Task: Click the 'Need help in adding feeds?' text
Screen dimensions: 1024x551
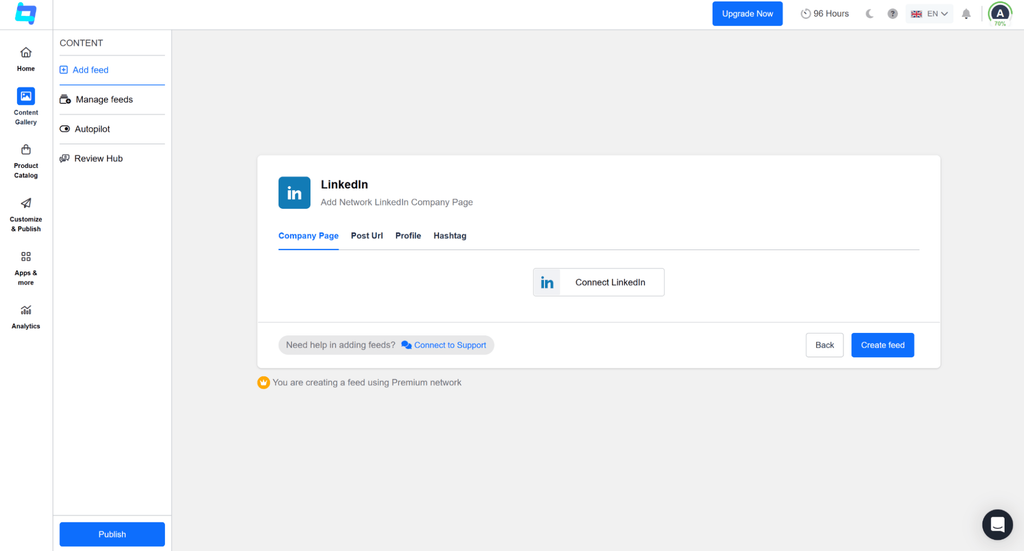Action: 340,345
